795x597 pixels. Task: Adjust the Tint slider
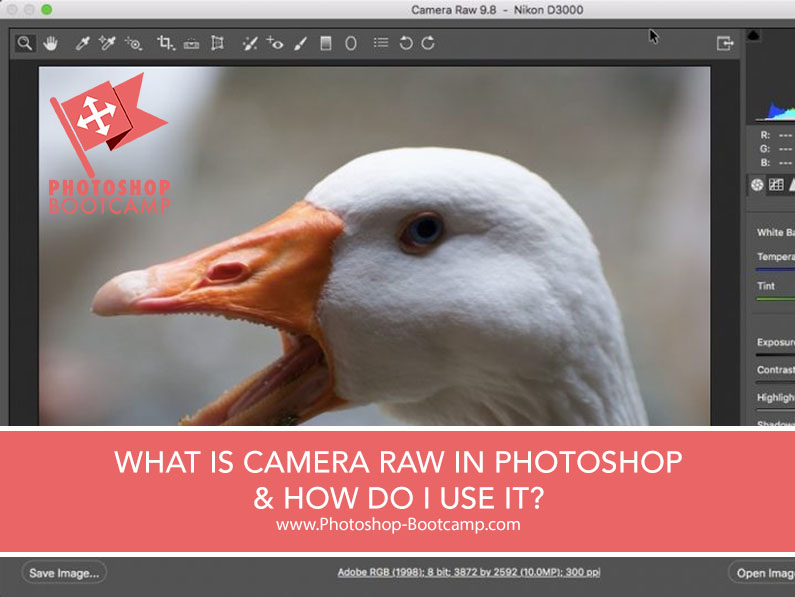pyautogui.click(x=775, y=299)
